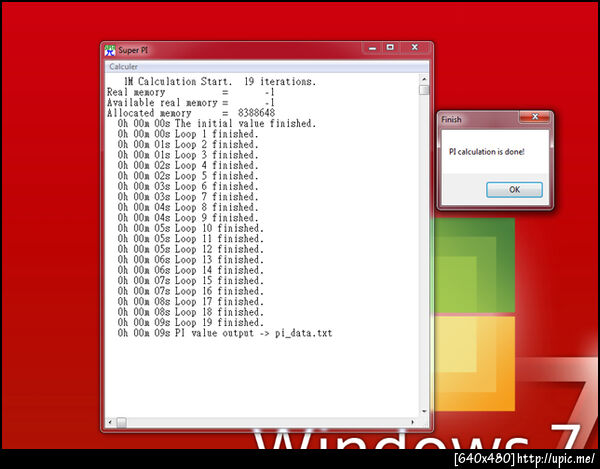
Task: Click the 'Loop 9 finished.' line
Action: (x=188, y=218)
